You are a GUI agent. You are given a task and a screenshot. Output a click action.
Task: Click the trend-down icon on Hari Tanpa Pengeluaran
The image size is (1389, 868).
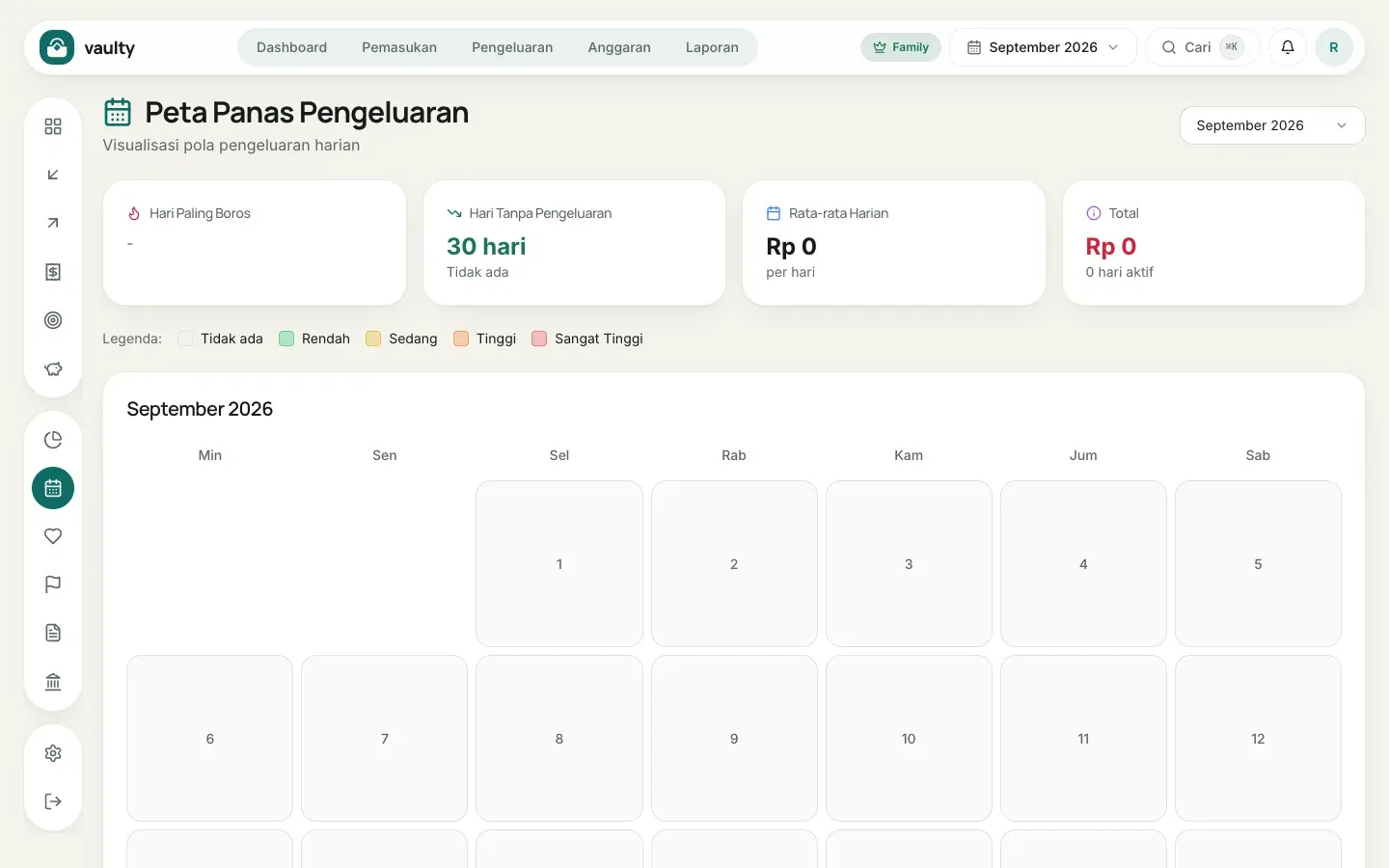[453, 213]
